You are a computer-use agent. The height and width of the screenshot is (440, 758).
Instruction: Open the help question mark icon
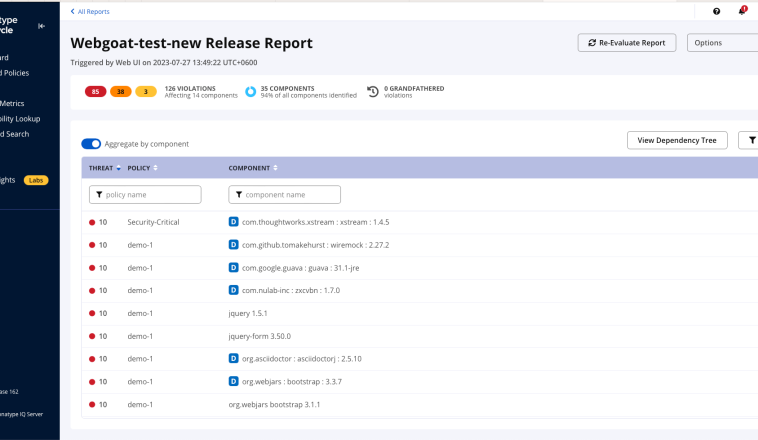point(716,11)
